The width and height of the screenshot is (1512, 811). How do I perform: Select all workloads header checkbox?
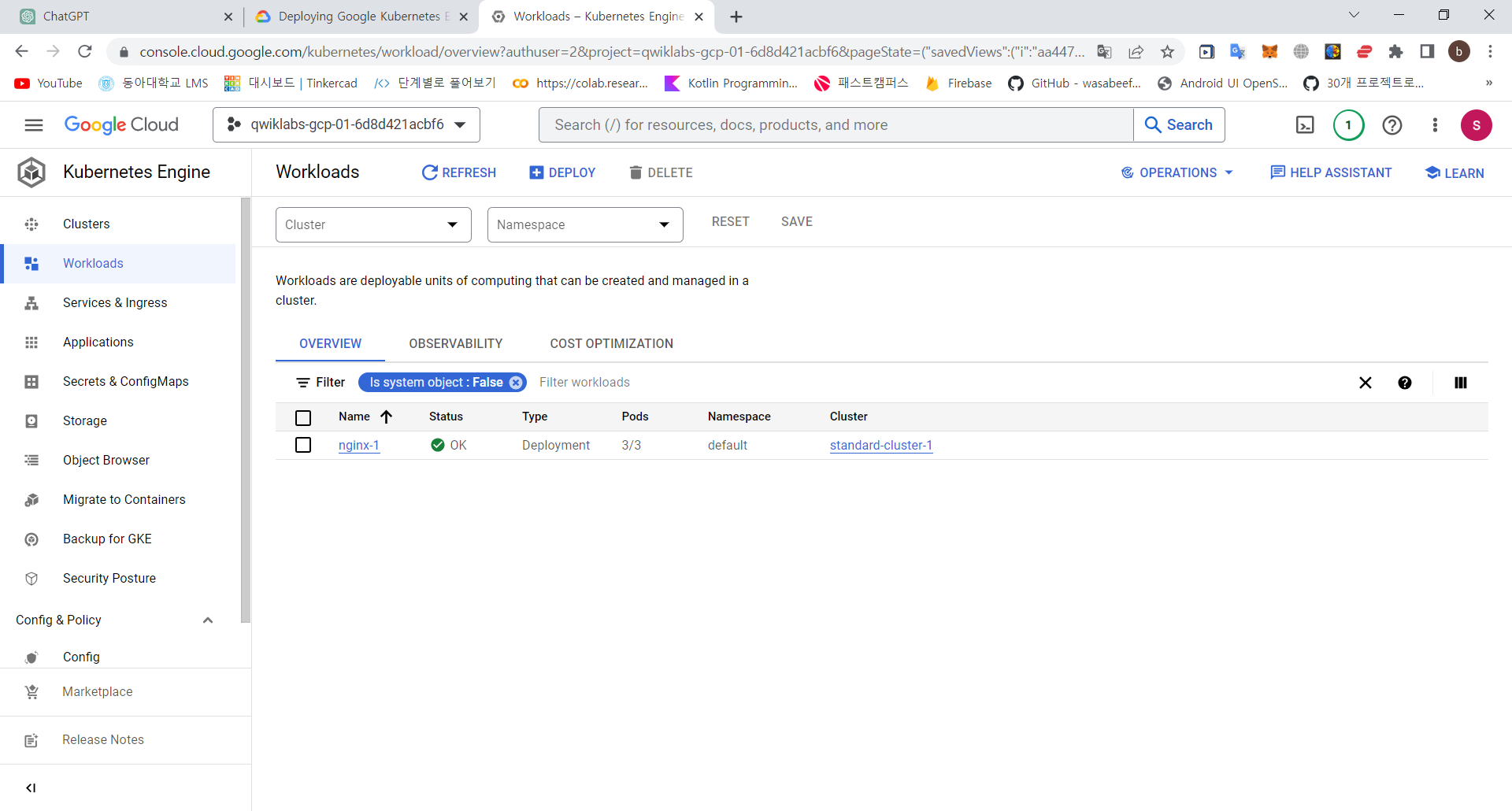(x=303, y=417)
